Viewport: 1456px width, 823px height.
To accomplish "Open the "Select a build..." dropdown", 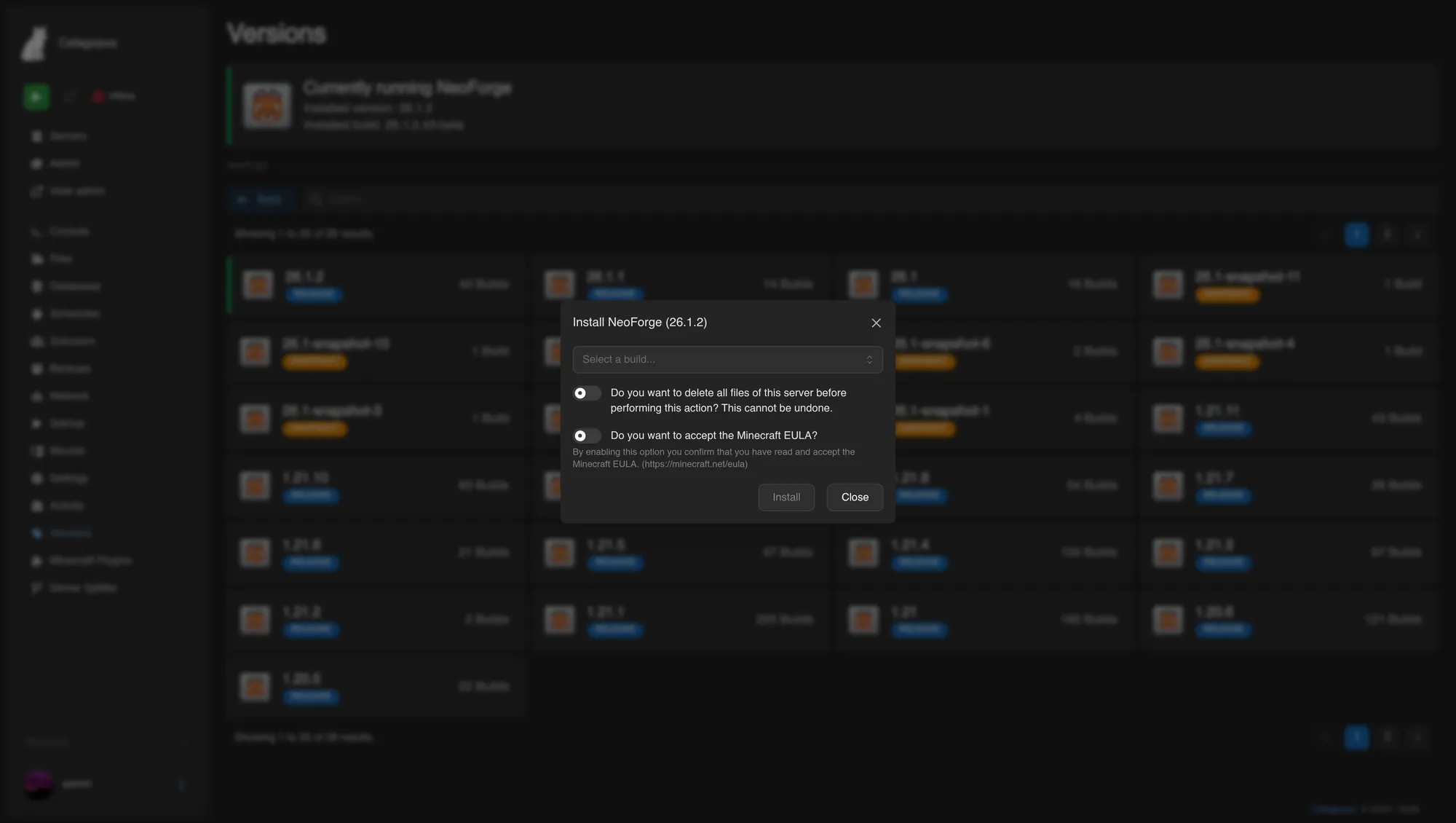I will pos(728,360).
